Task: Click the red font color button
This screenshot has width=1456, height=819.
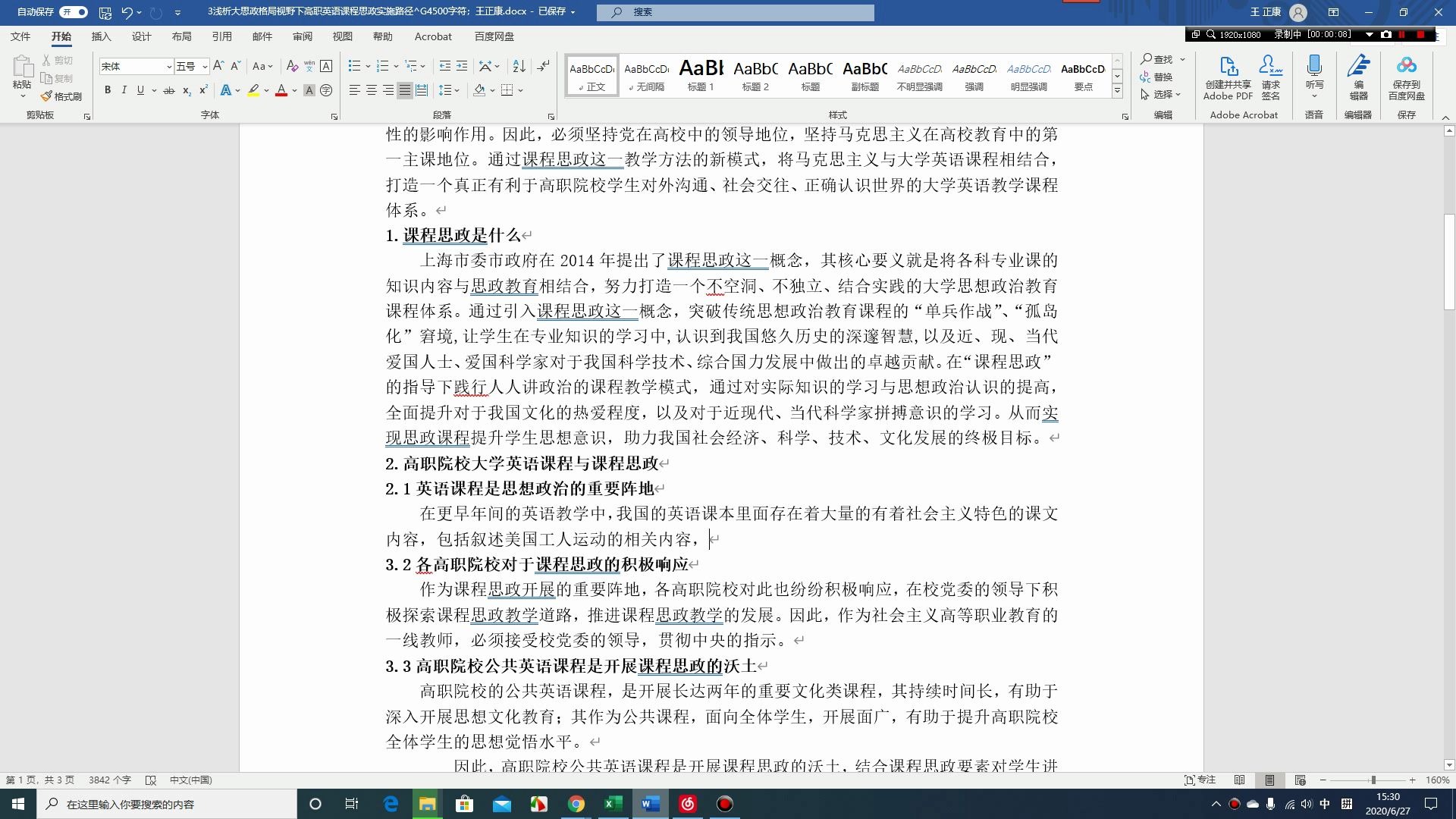Action: pyautogui.click(x=281, y=90)
